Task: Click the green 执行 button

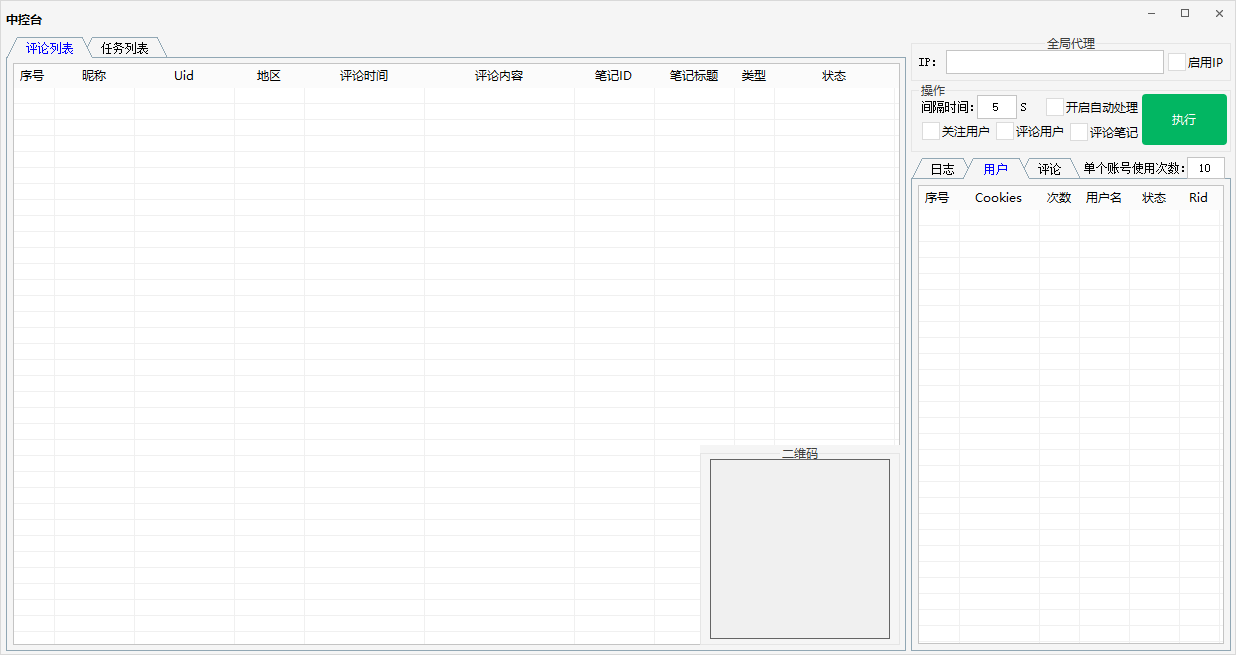Action: tap(1184, 119)
